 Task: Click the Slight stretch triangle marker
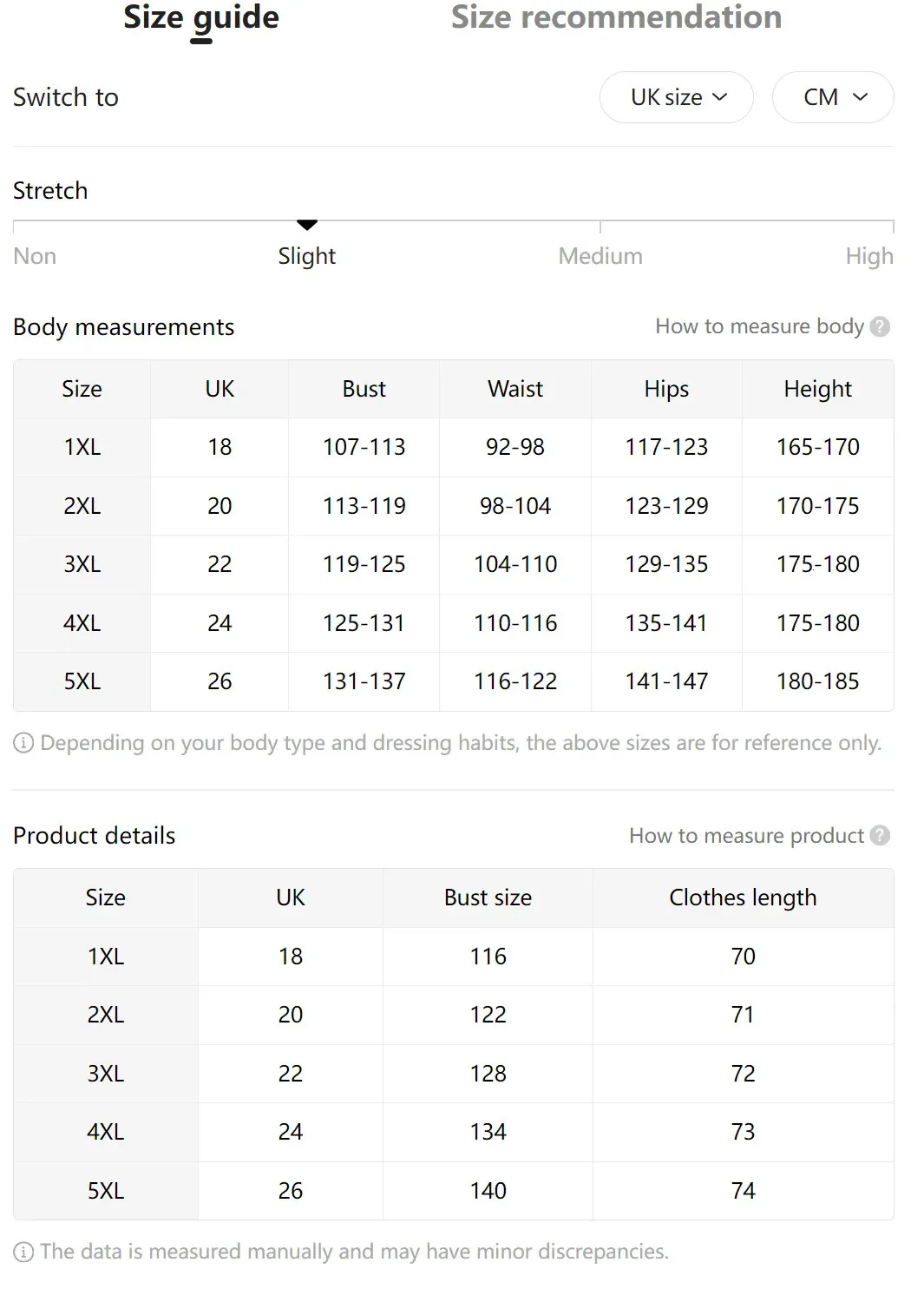pos(307,225)
